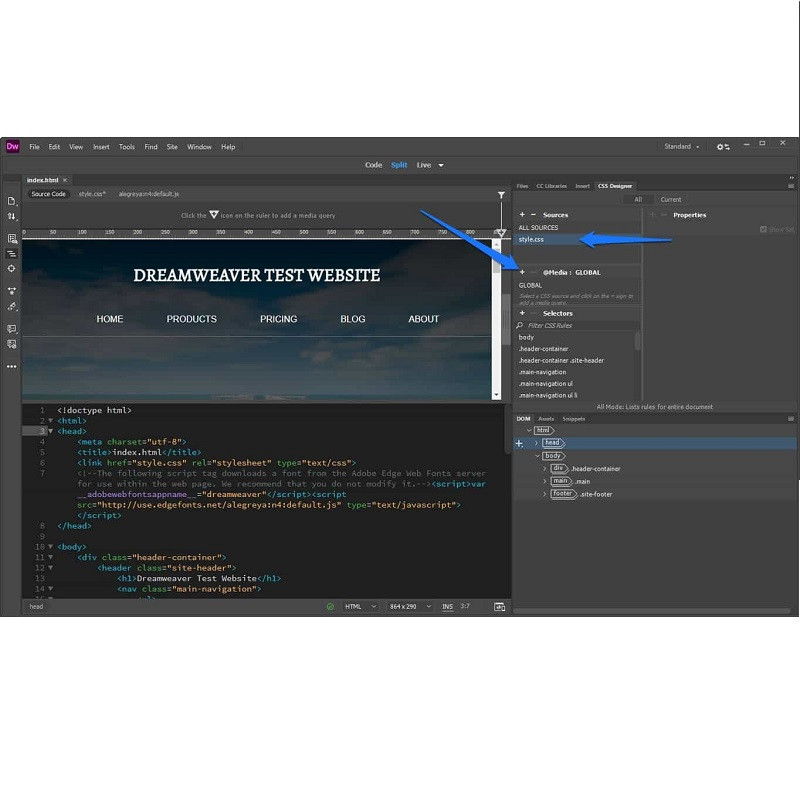Image resolution: width=800 pixels, height=800 pixels.
Task: Collapse the html node in DOM panel
Action: (529, 431)
